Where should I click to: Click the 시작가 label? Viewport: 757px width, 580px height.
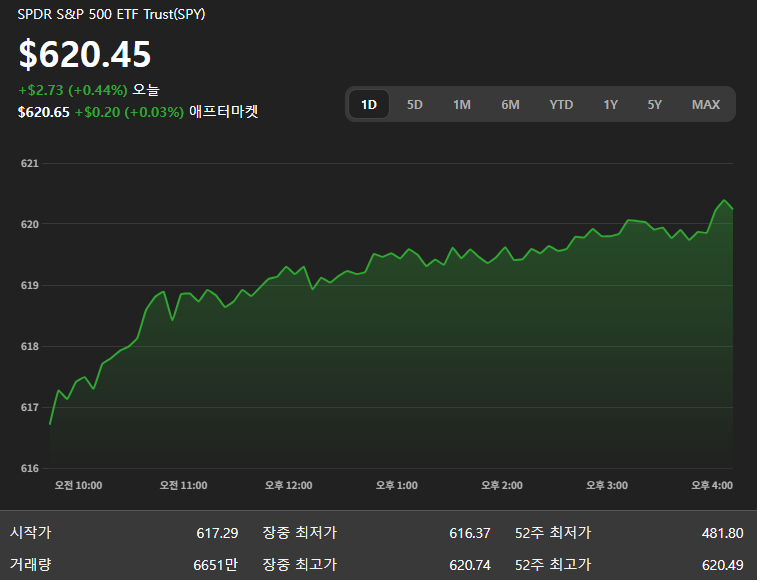click(30, 532)
